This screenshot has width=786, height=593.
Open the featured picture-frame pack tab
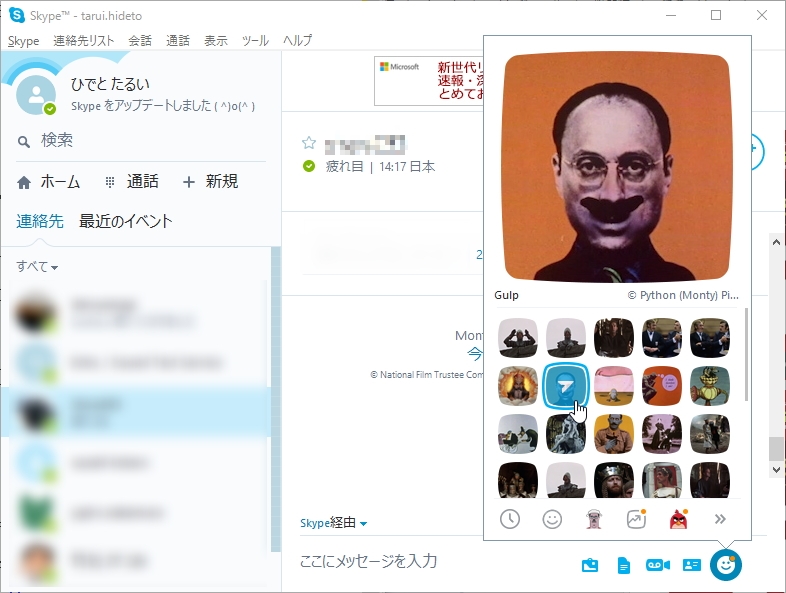pyautogui.click(x=636, y=519)
